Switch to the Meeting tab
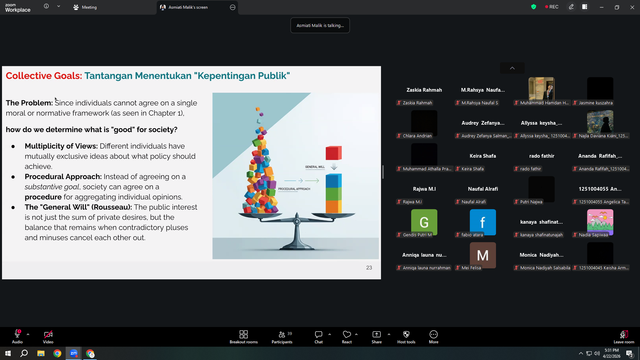 pos(85,7)
